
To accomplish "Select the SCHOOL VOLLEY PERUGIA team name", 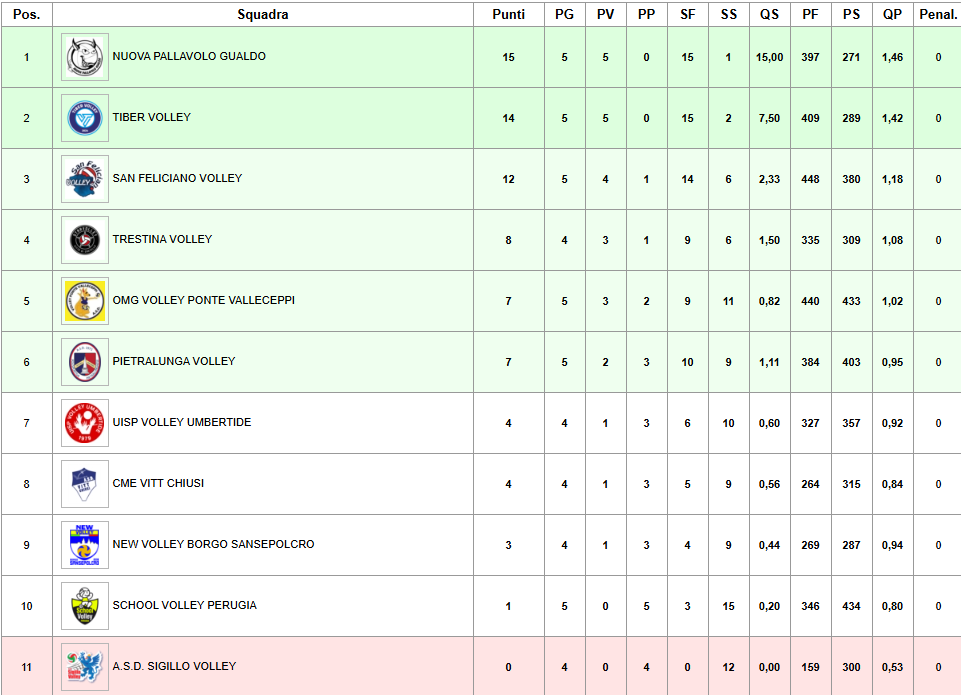I will [x=185, y=606].
